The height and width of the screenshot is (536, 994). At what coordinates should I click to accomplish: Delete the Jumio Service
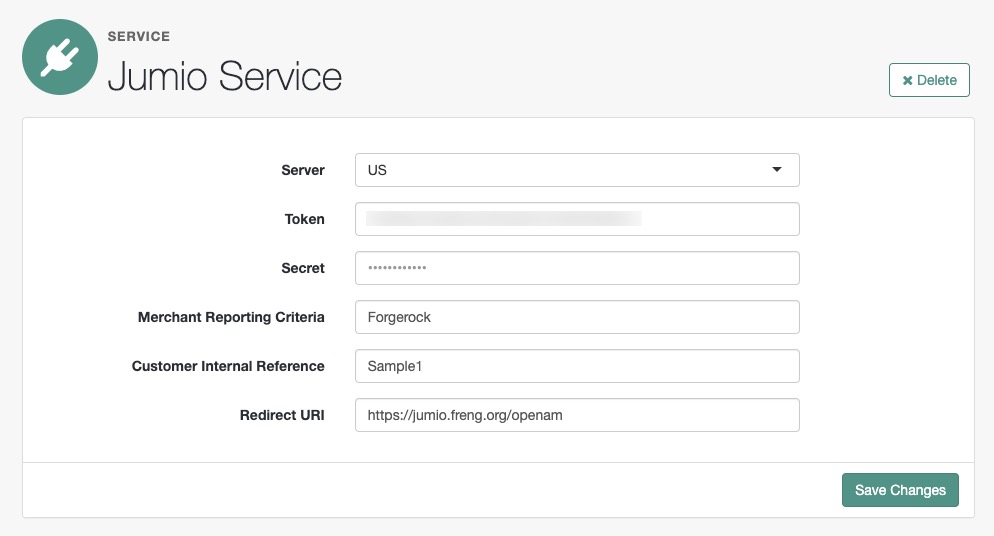click(929, 80)
